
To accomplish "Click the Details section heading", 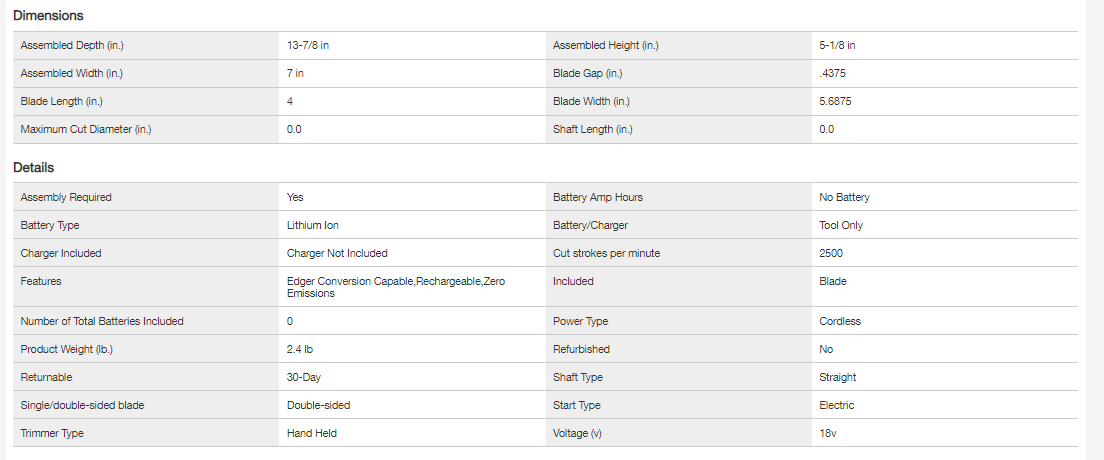I will point(33,168).
